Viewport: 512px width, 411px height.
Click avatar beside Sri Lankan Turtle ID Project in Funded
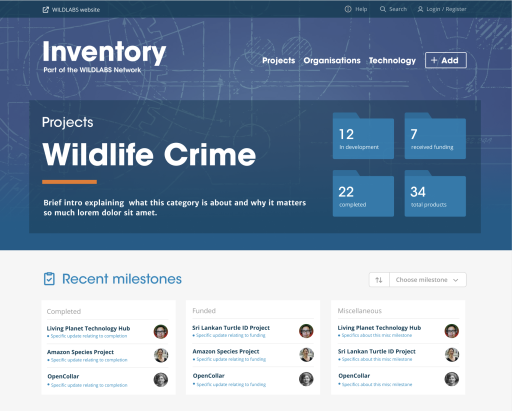pos(306,331)
